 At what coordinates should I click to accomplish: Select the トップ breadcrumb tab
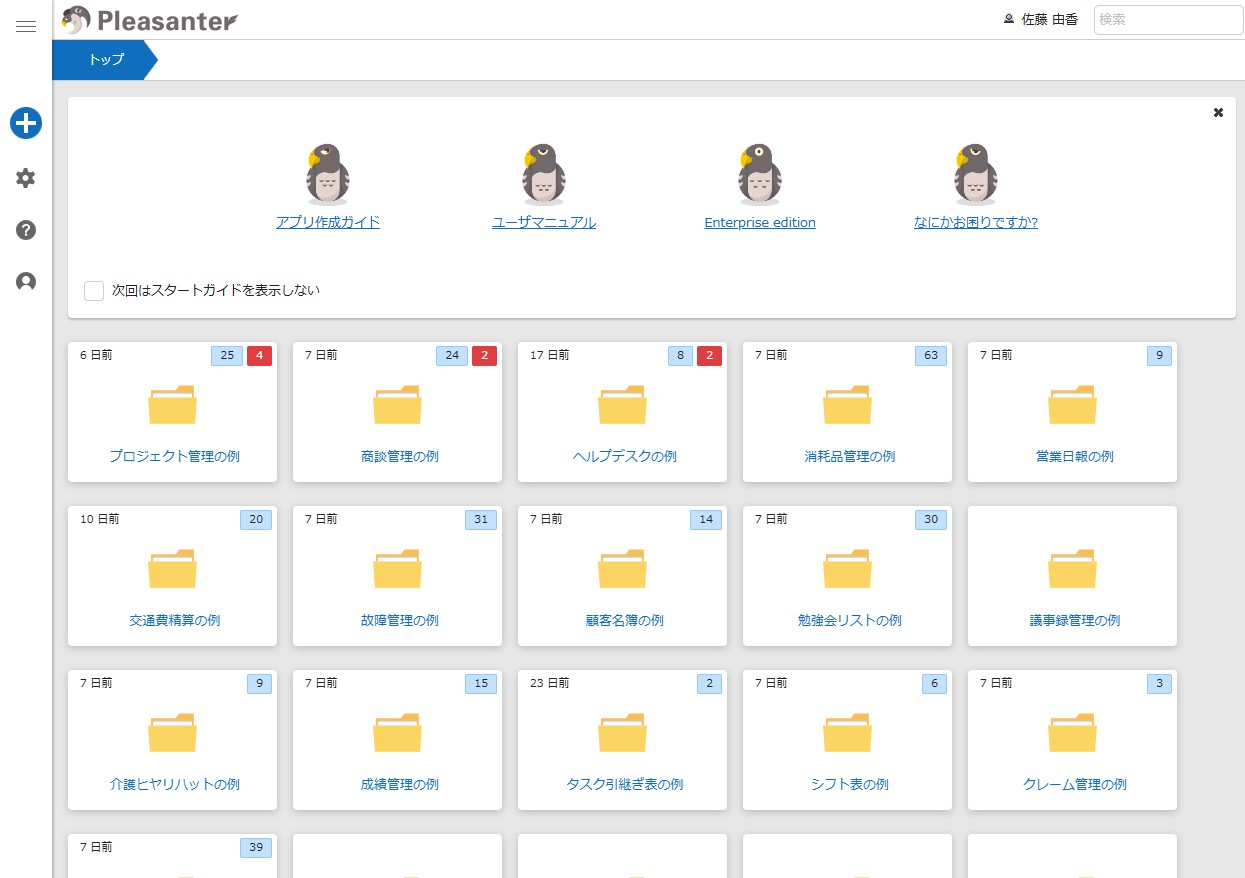pyautogui.click(x=105, y=60)
